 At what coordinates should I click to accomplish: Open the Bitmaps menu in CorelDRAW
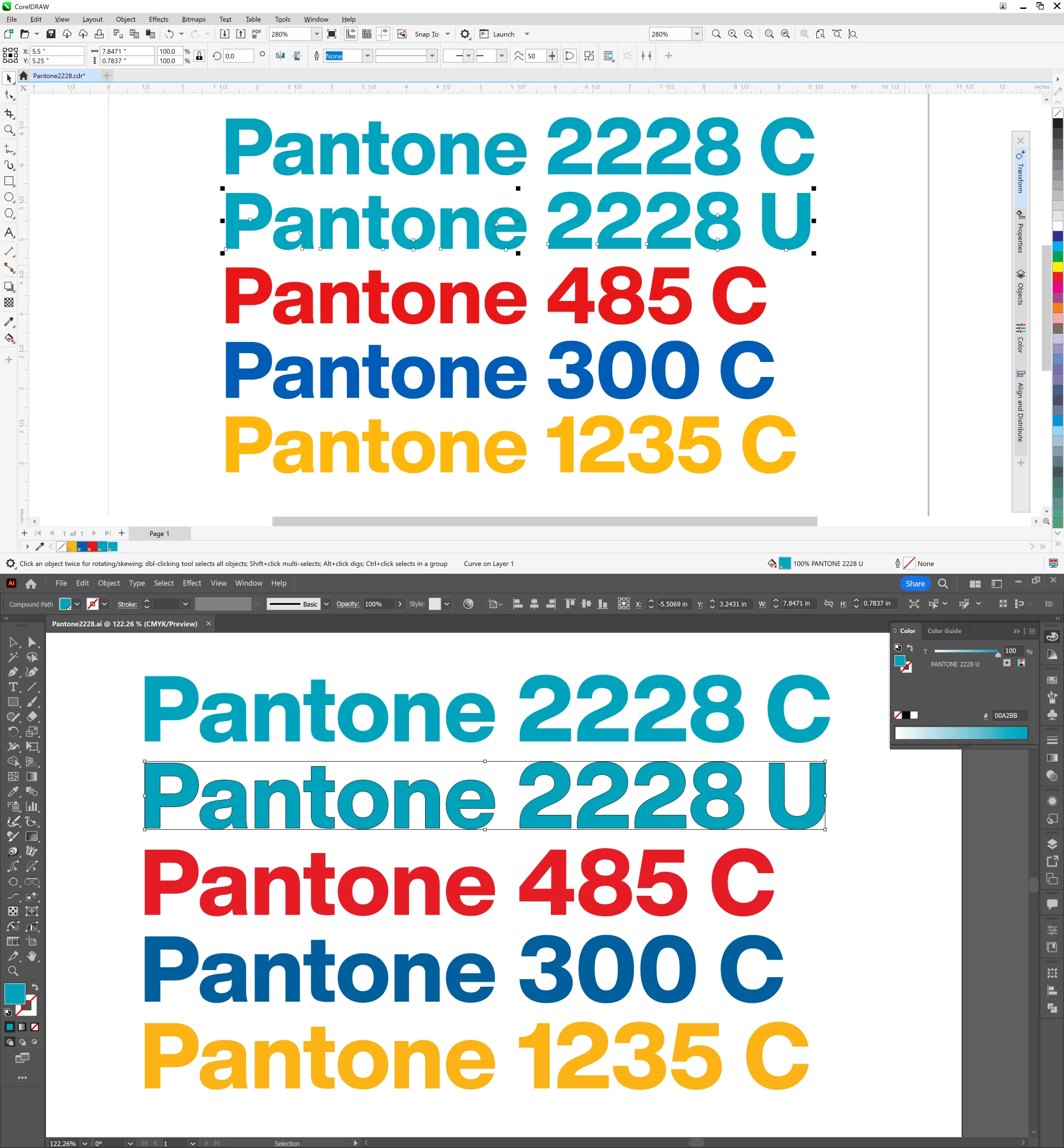[x=193, y=19]
